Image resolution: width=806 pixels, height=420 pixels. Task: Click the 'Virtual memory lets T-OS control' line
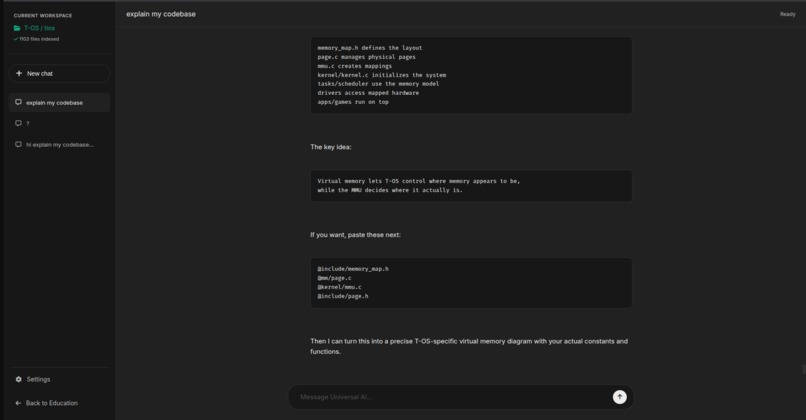click(418, 181)
